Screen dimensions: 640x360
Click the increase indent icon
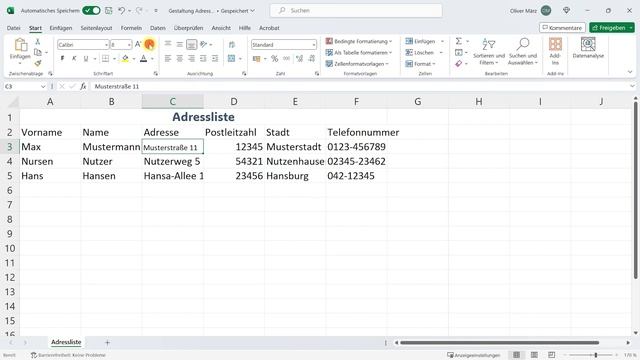(x=215, y=59)
